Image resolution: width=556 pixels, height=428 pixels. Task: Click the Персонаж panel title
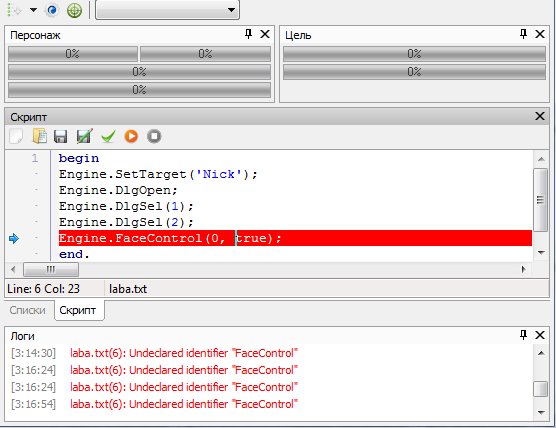[35, 35]
